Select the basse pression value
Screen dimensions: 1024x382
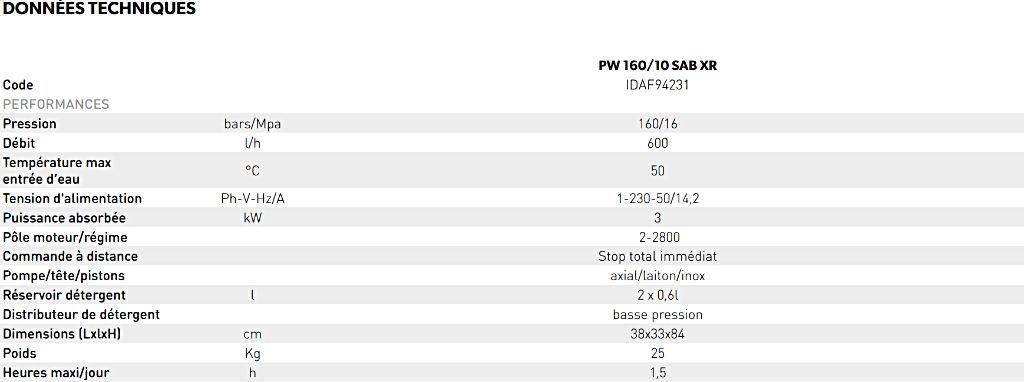click(658, 315)
